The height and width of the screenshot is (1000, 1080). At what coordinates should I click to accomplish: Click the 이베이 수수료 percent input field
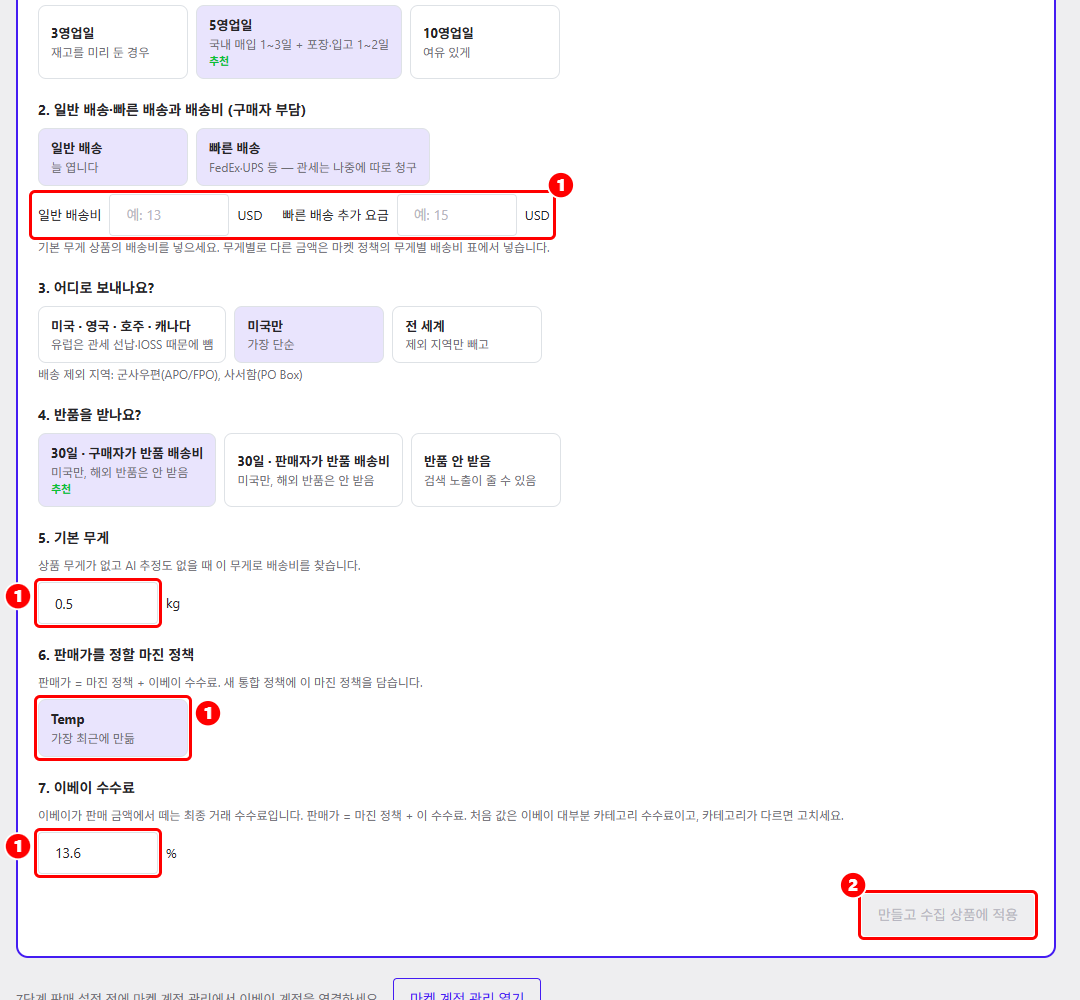(98, 853)
